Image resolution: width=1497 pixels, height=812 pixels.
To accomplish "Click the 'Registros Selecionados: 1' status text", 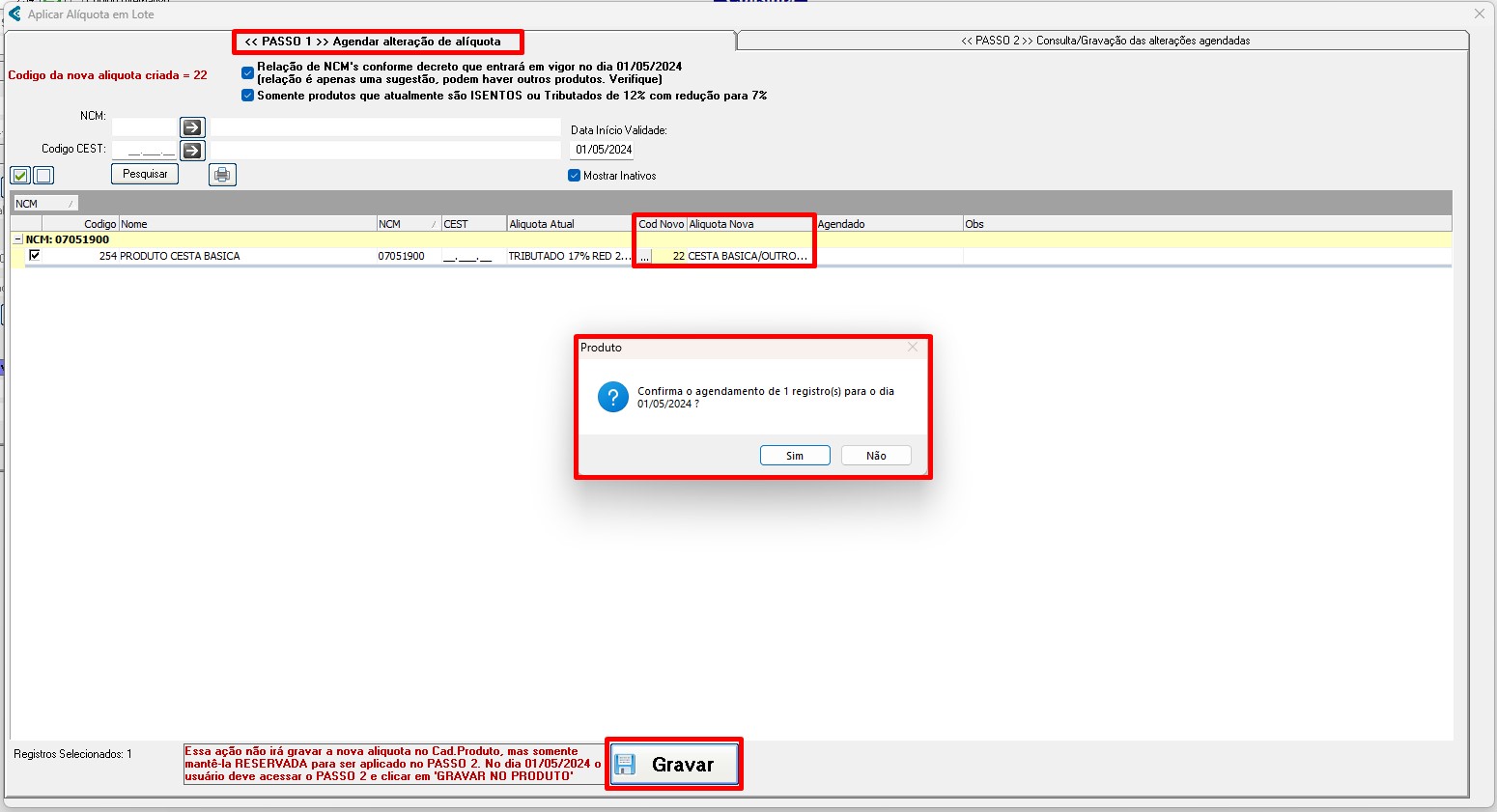I will click(x=72, y=754).
